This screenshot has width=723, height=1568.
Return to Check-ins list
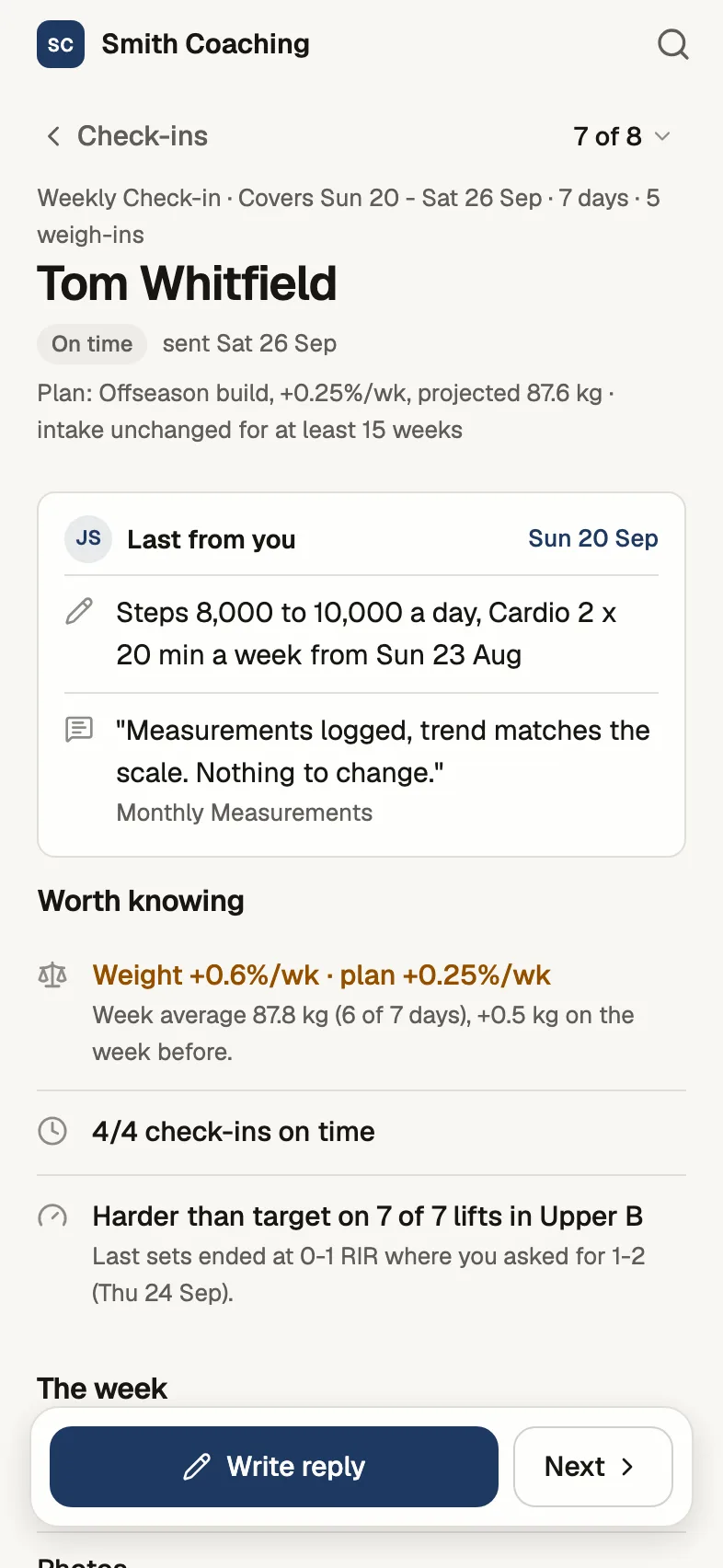(127, 136)
